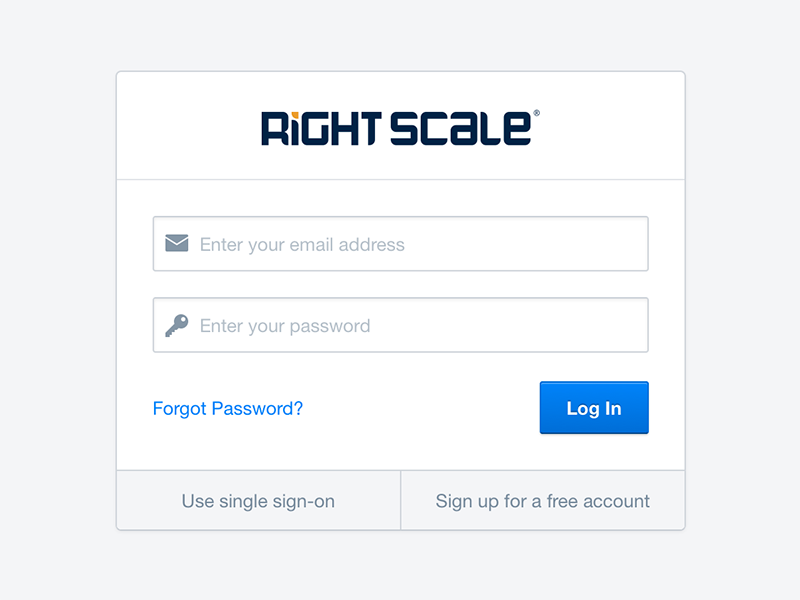Focus the email address input field
800x600 pixels.
click(x=401, y=244)
